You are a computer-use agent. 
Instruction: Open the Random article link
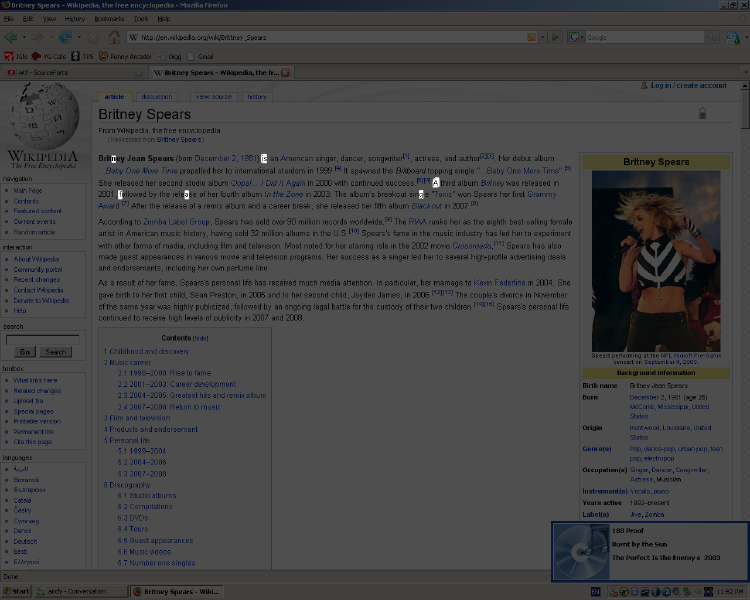pos(34,232)
